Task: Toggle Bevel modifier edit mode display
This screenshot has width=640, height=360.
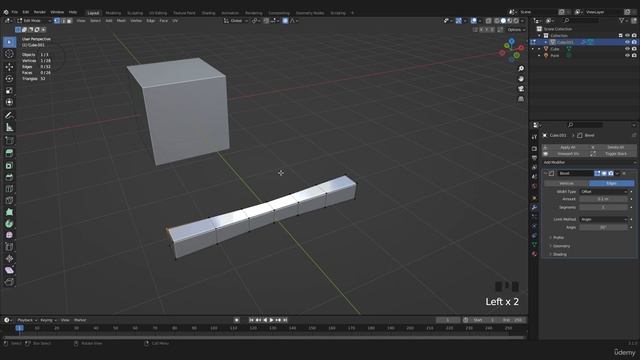Action: [597, 173]
